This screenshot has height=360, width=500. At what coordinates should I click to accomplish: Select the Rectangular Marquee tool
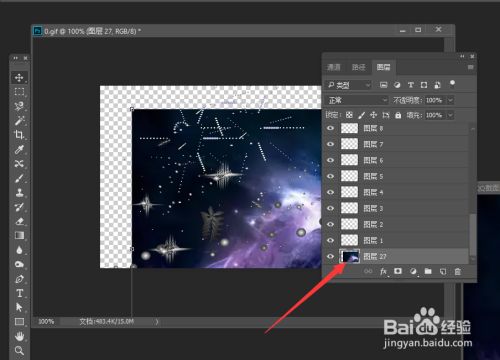click(x=19, y=92)
